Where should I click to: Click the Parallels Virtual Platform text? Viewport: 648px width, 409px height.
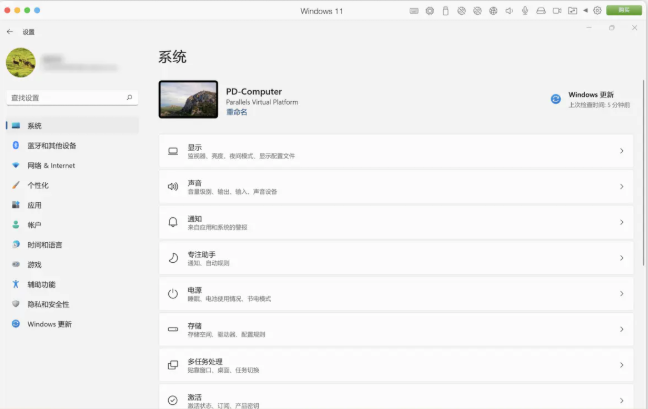(x=262, y=102)
